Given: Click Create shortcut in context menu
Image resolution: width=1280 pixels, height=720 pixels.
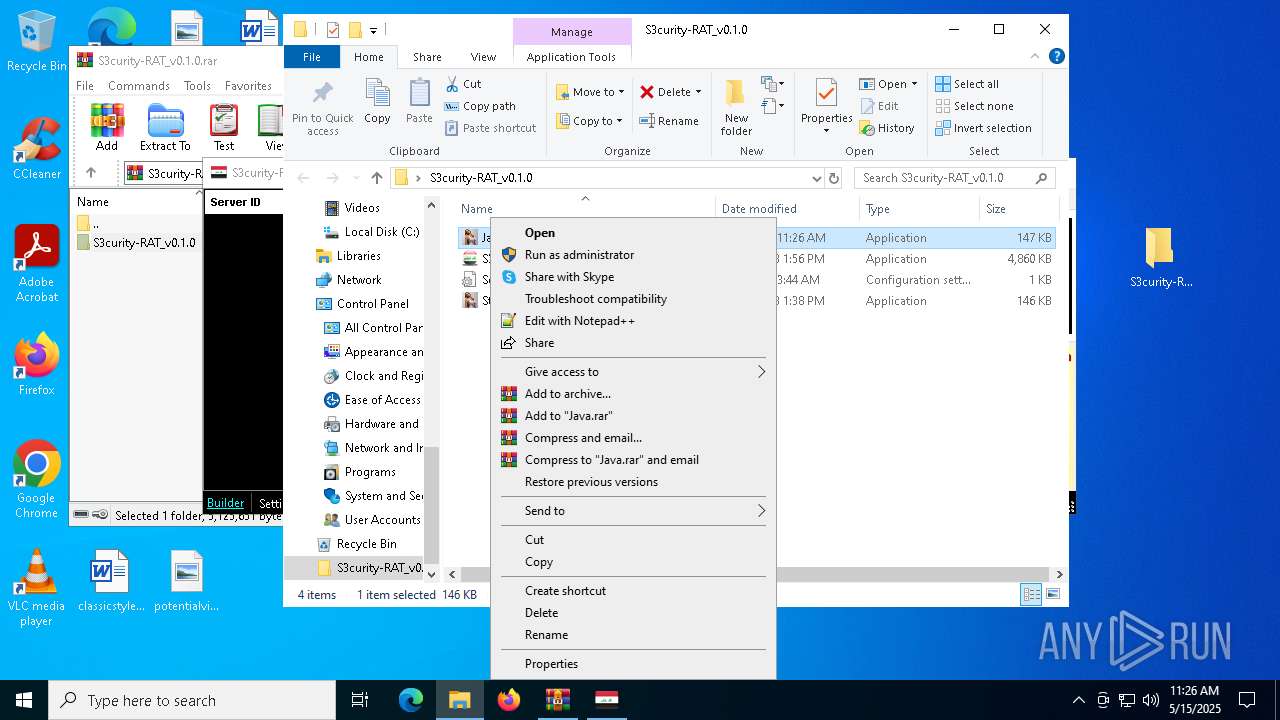Looking at the screenshot, I should tap(633, 591).
